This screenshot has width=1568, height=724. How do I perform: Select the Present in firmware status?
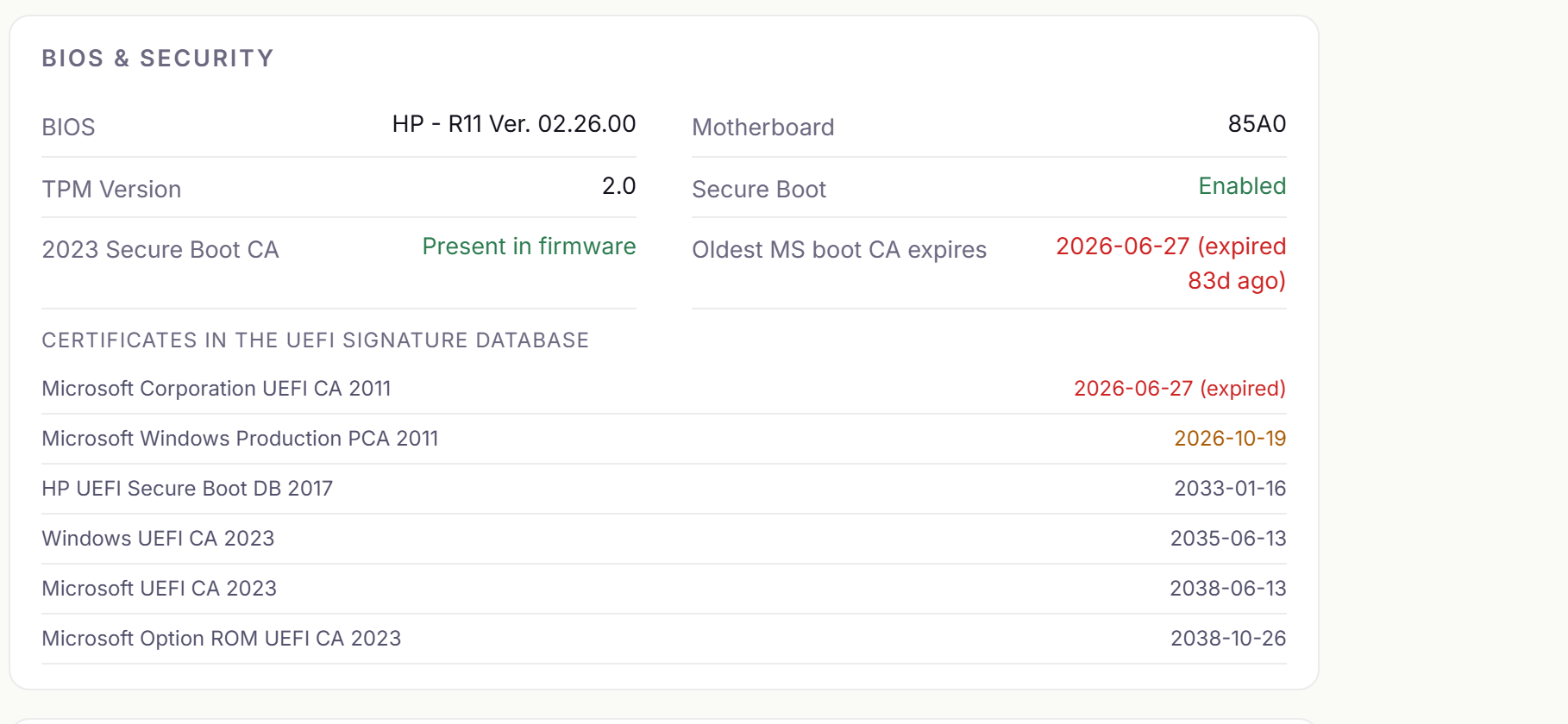click(529, 247)
